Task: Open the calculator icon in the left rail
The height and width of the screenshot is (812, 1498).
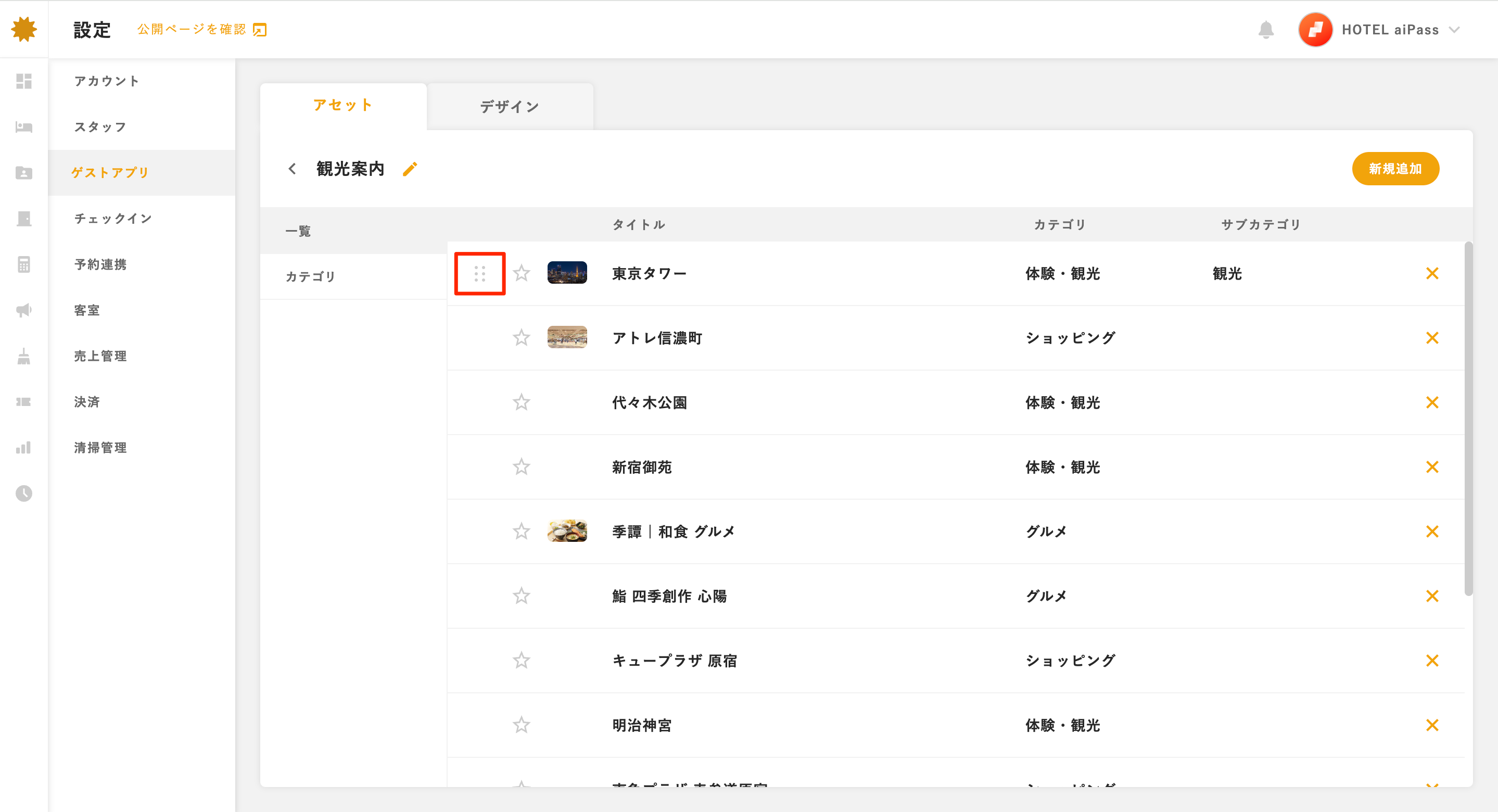Action: pos(24,264)
